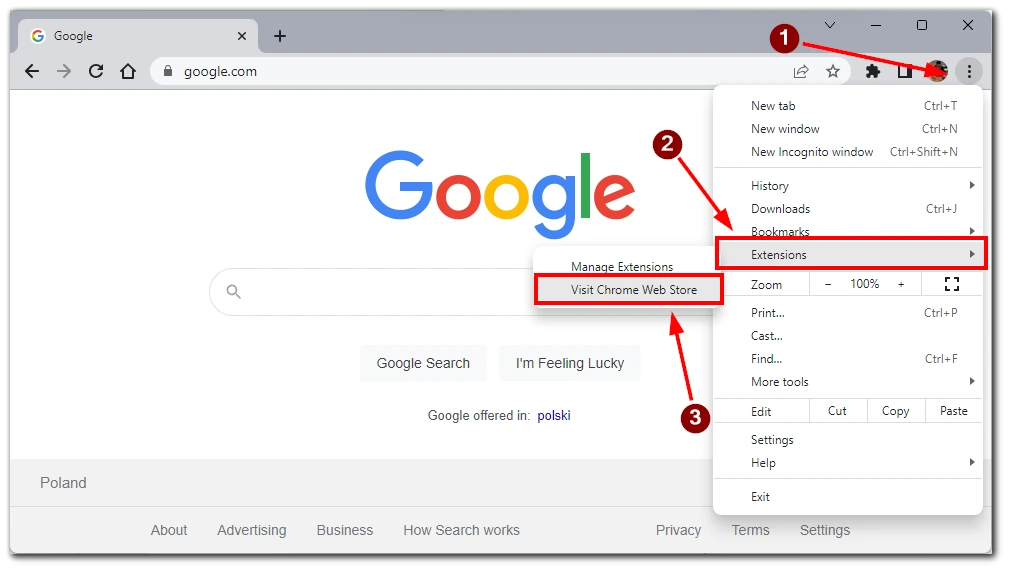Click Paste in the Edit row
Screen dimensions: 1010x572
click(953, 411)
